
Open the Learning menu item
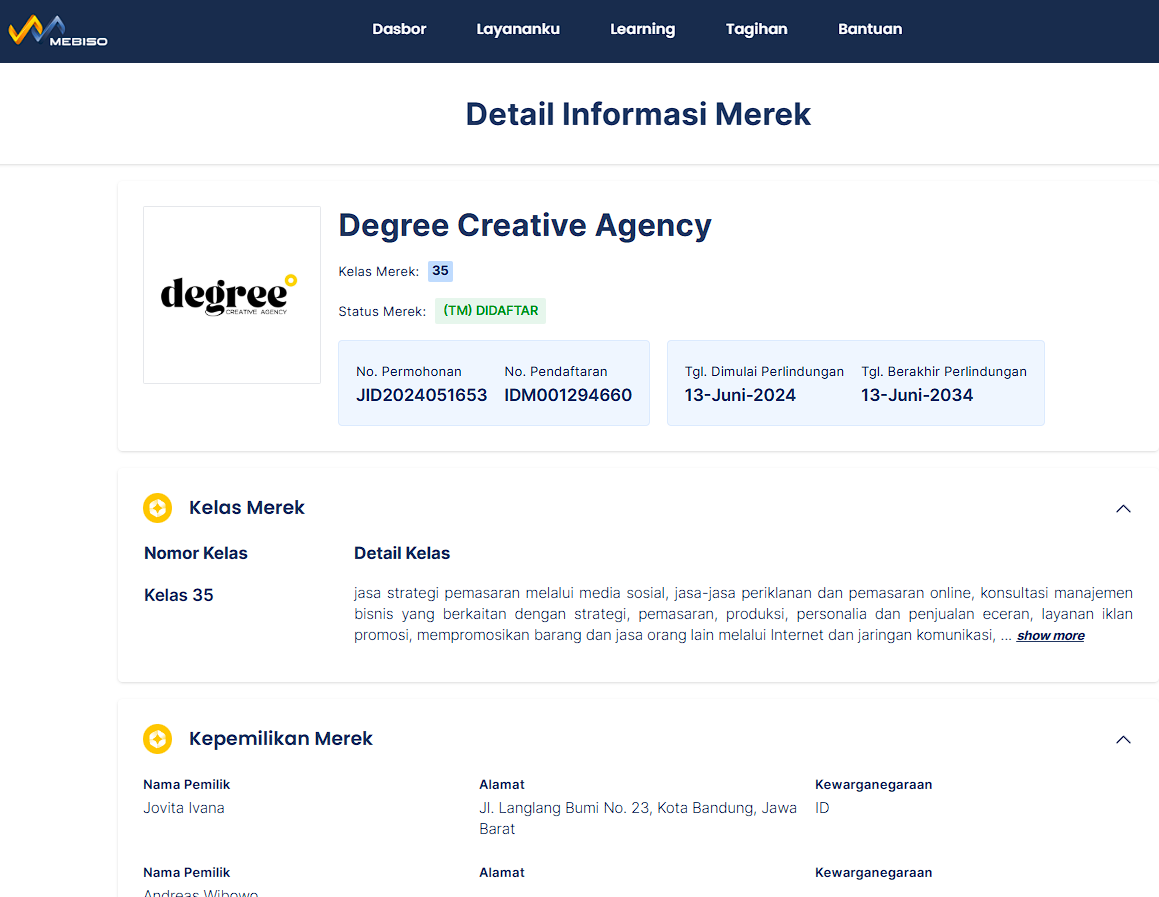coord(642,29)
